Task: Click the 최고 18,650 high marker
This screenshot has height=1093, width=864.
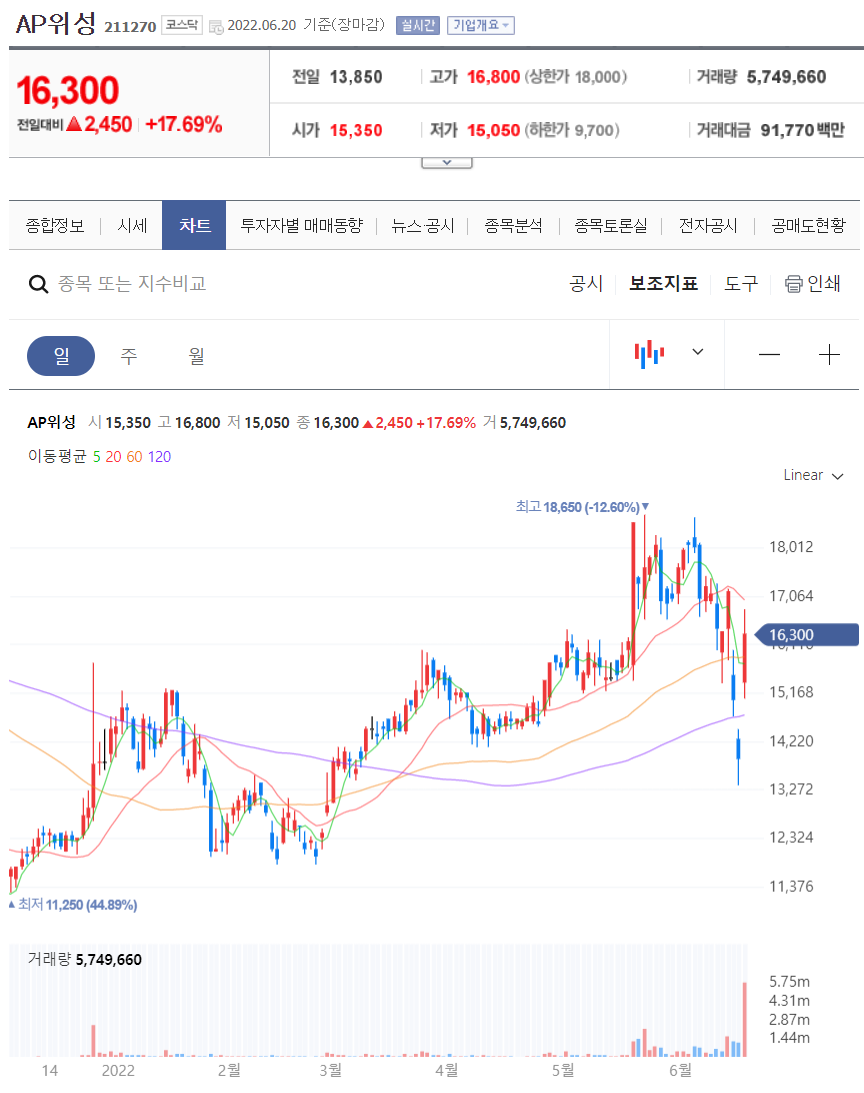Action: (x=582, y=507)
